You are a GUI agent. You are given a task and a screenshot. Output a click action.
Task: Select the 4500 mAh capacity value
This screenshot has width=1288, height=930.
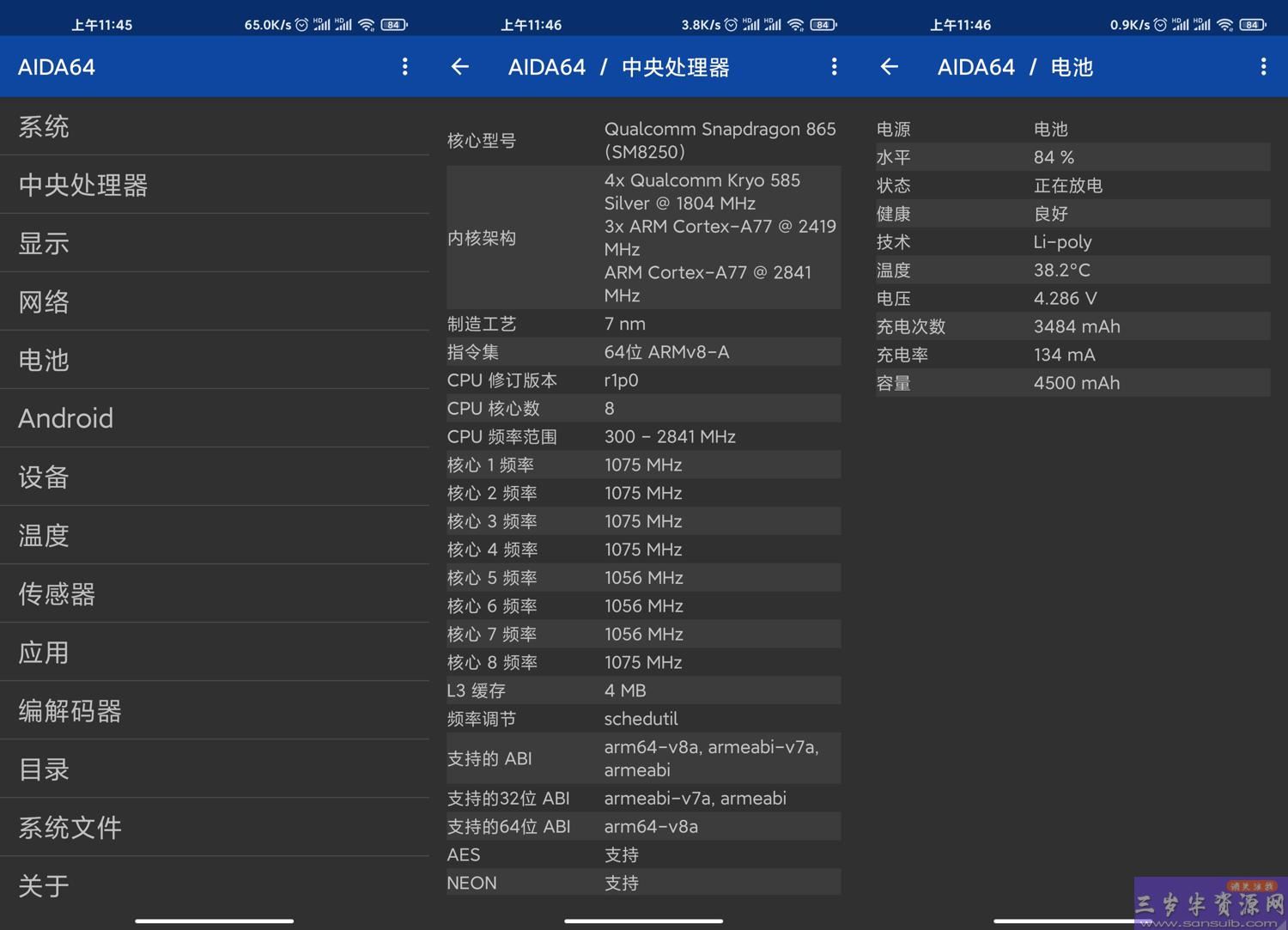pos(1077,383)
